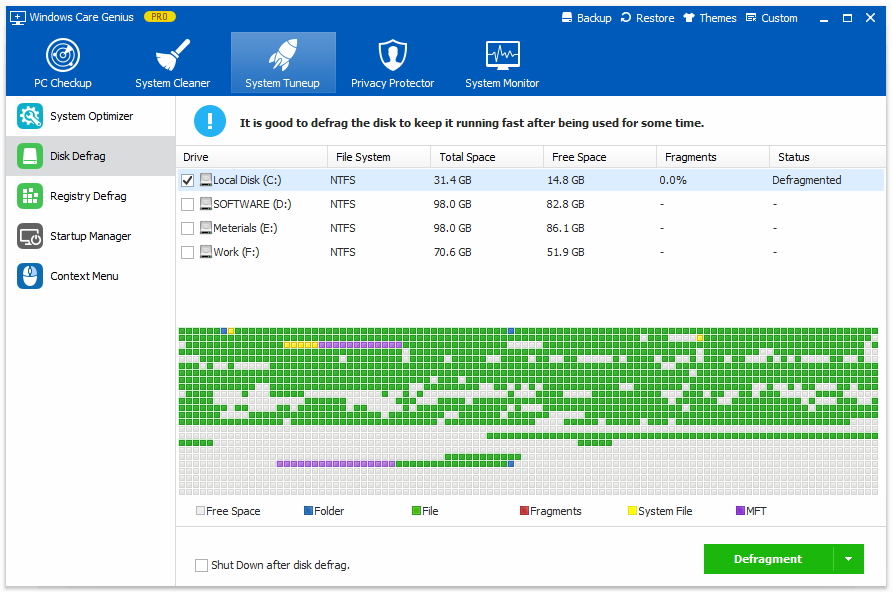The width and height of the screenshot is (892, 592).
Task: Click the Context Menu mouse icon
Action: coord(30,276)
